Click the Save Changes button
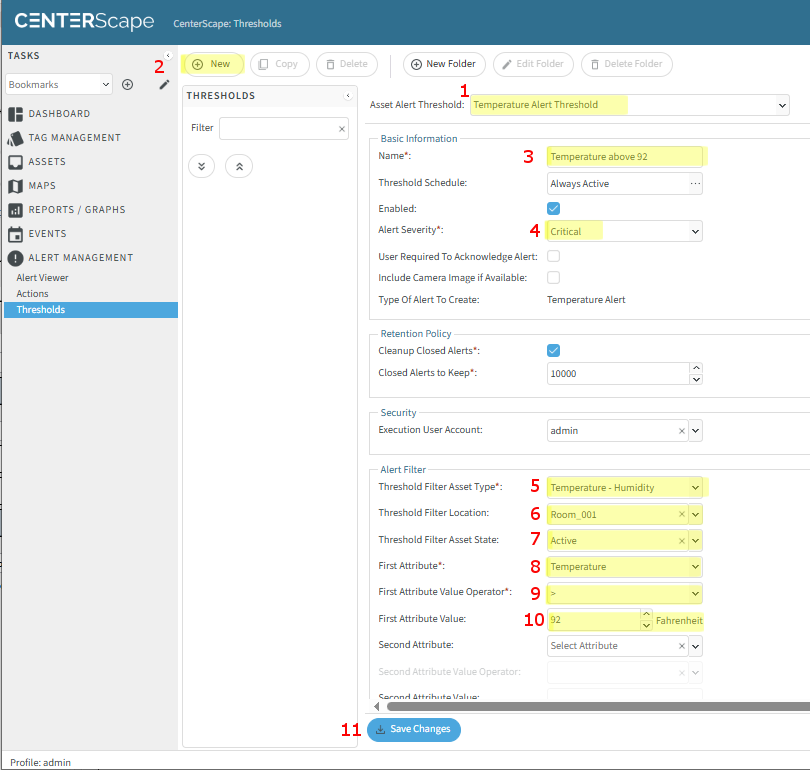 tap(414, 729)
